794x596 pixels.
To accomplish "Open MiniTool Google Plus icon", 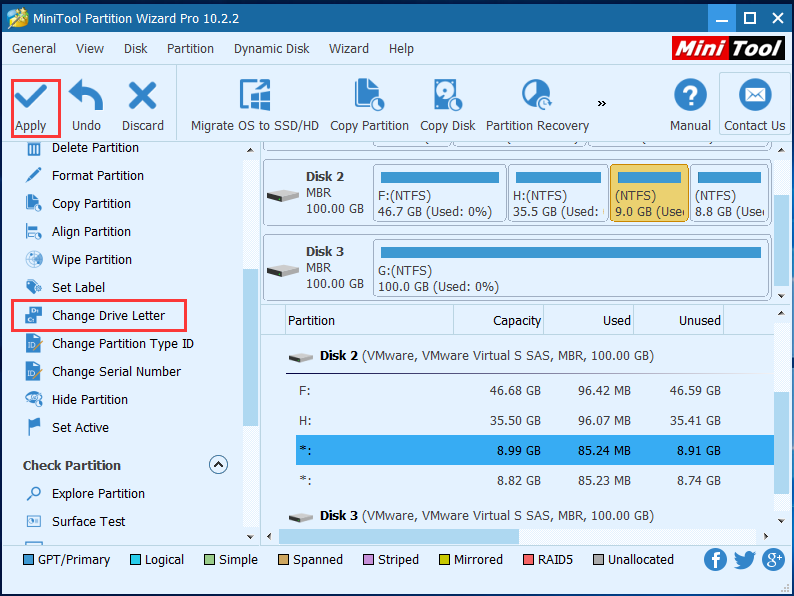I will click(773, 560).
